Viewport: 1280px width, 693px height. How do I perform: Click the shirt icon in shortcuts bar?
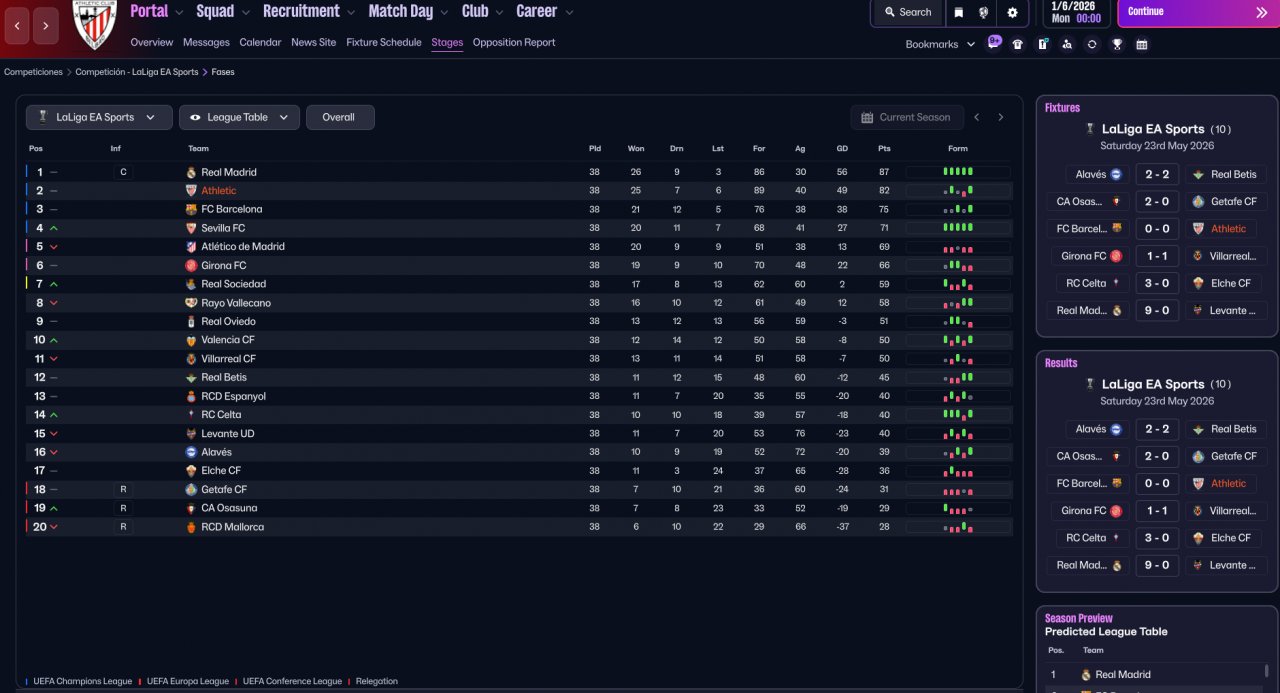coord(1018,44)
